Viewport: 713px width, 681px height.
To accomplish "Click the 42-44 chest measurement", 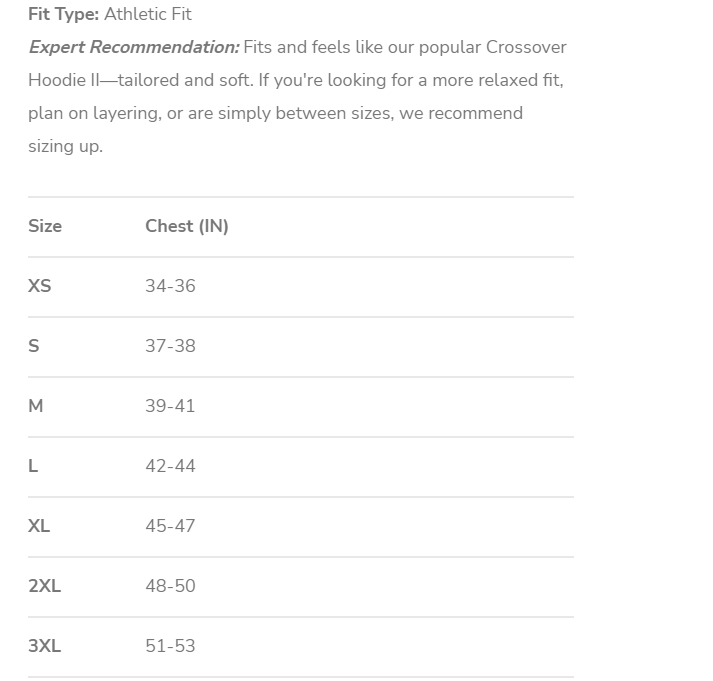I will tap(170, 466).
